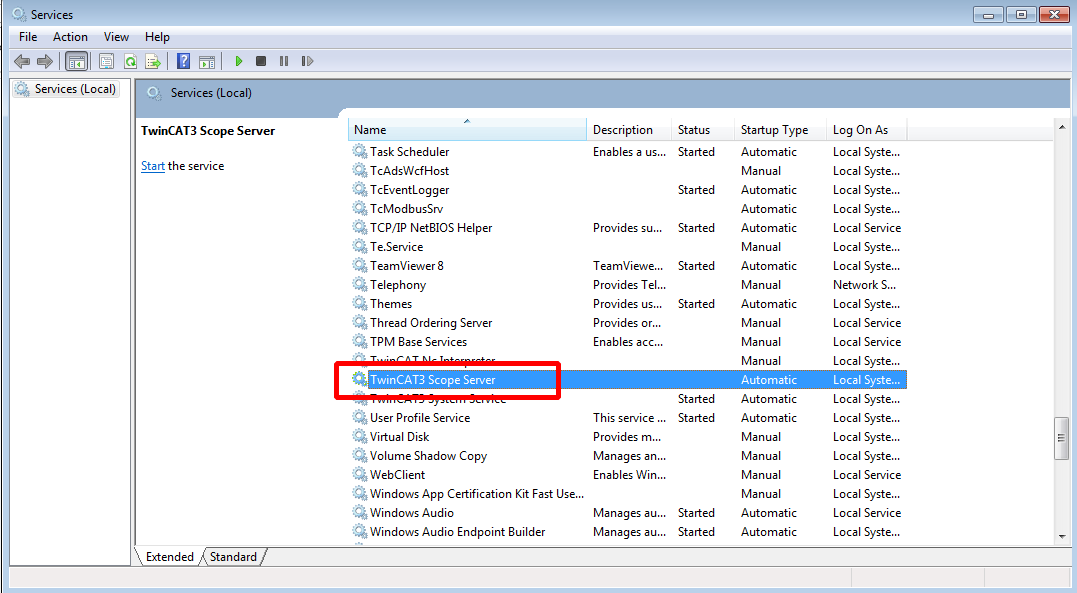
Task: Click the Back arrow in the toolbar
Action: (x=21, y=61)
